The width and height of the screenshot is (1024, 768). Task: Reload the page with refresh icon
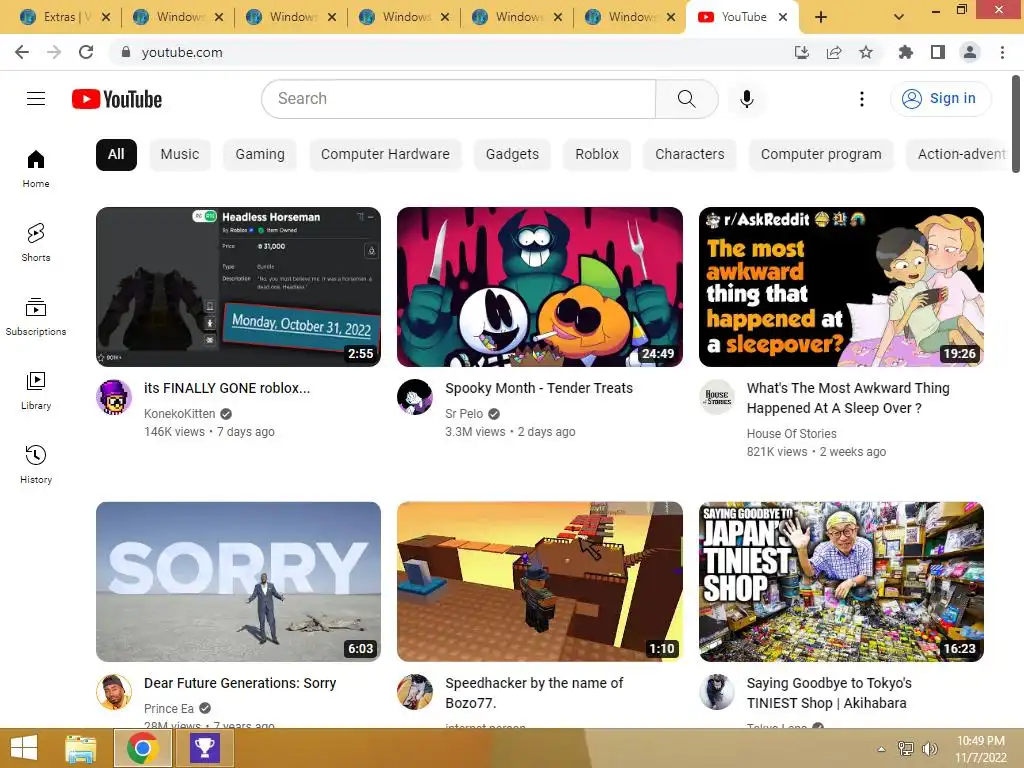click(x=86, y=52)
